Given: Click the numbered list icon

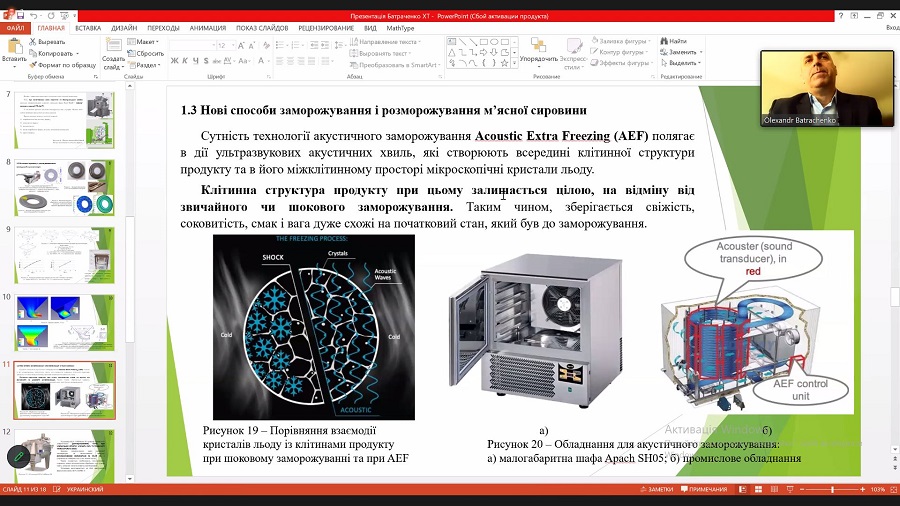Looking at the screenshot, I should (296, 45).
